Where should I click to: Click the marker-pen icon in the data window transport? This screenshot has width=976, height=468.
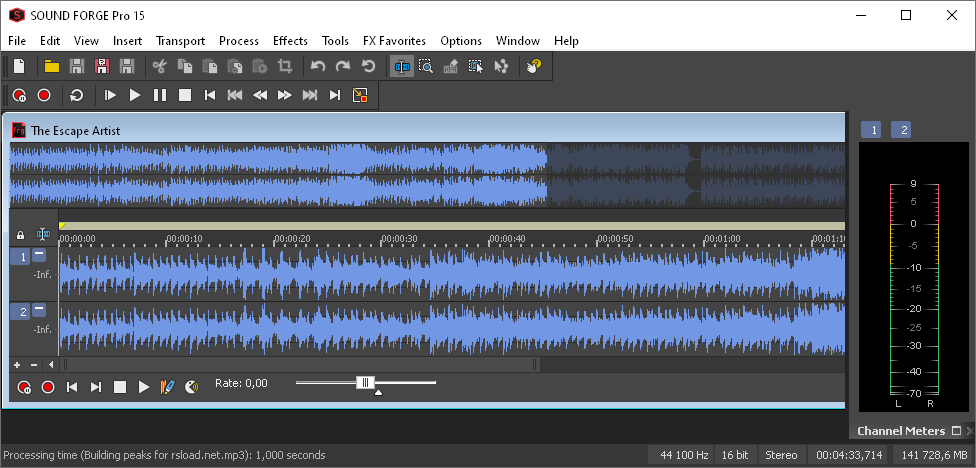coord(167,387)
